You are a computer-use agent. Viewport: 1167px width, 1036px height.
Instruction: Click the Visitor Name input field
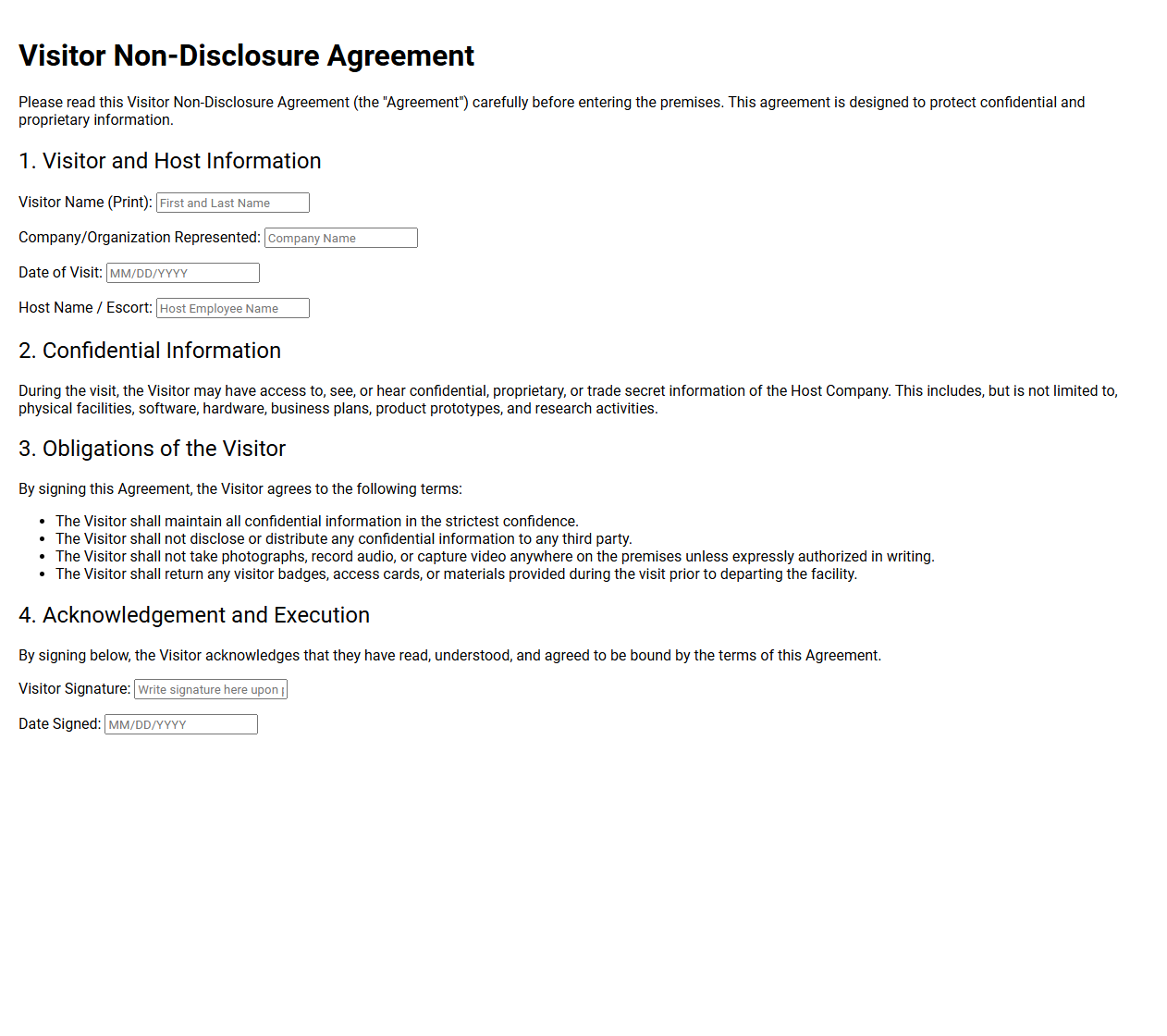click(x=233, y=203)
